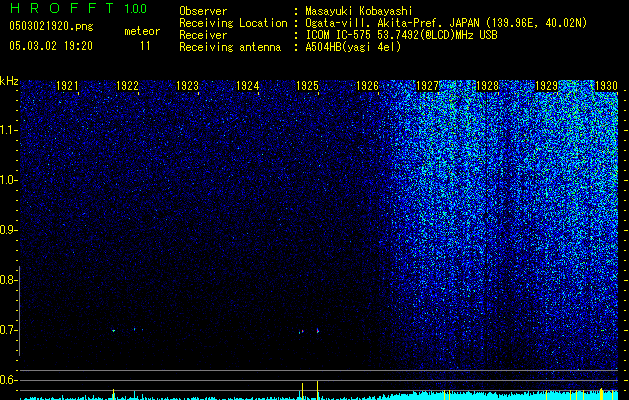This screenshot has width=629, height=400.
Task: Click the 1926 time marker
Action: [367, 86]
